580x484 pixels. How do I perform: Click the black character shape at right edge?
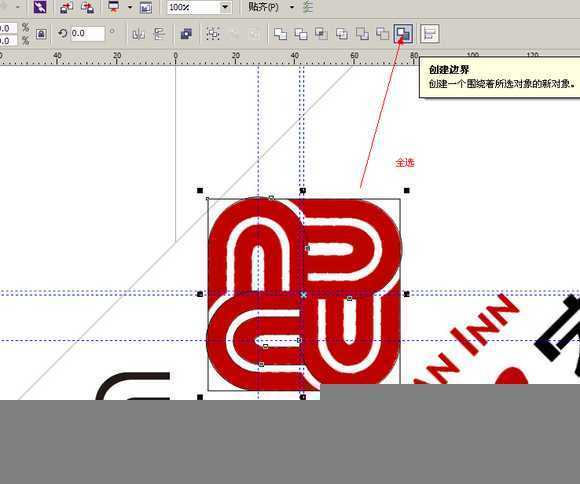click(558, 333)
